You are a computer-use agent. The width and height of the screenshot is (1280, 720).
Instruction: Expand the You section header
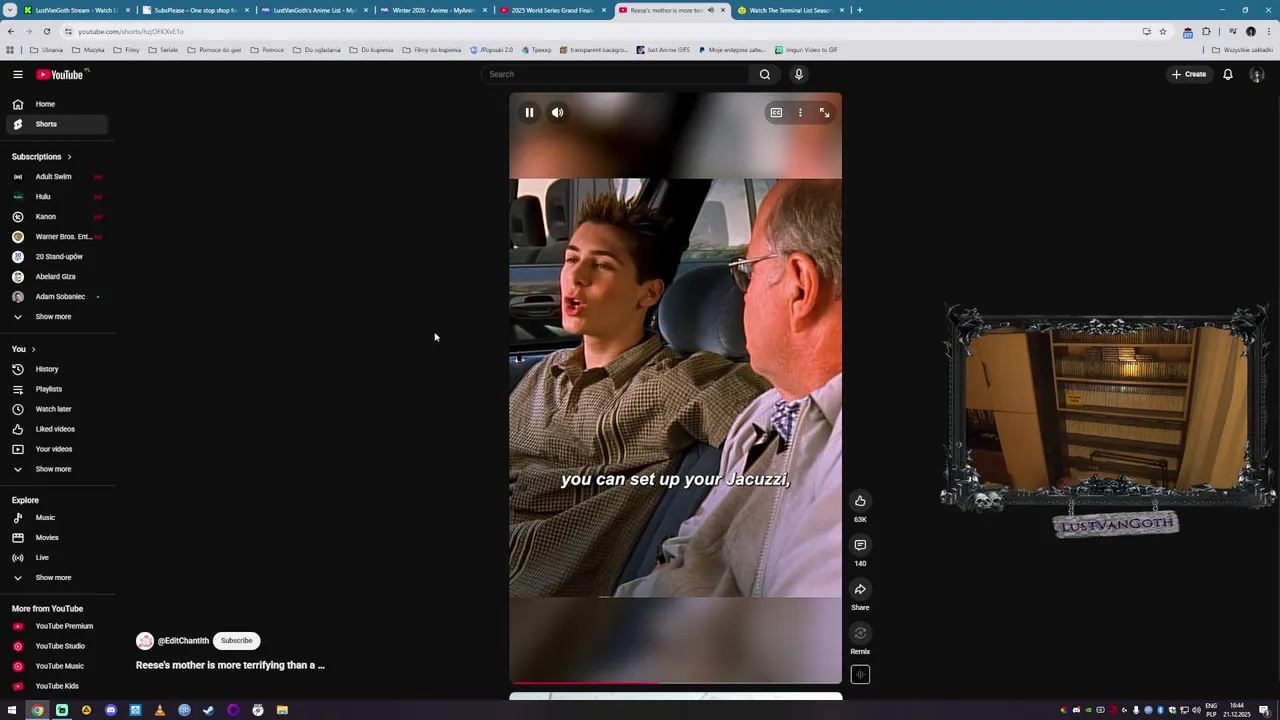coord(24,349)
